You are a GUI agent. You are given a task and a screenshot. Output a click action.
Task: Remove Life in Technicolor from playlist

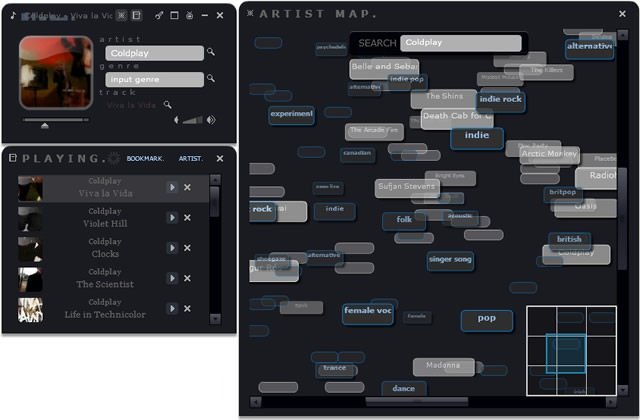click(x=187, y=308)
